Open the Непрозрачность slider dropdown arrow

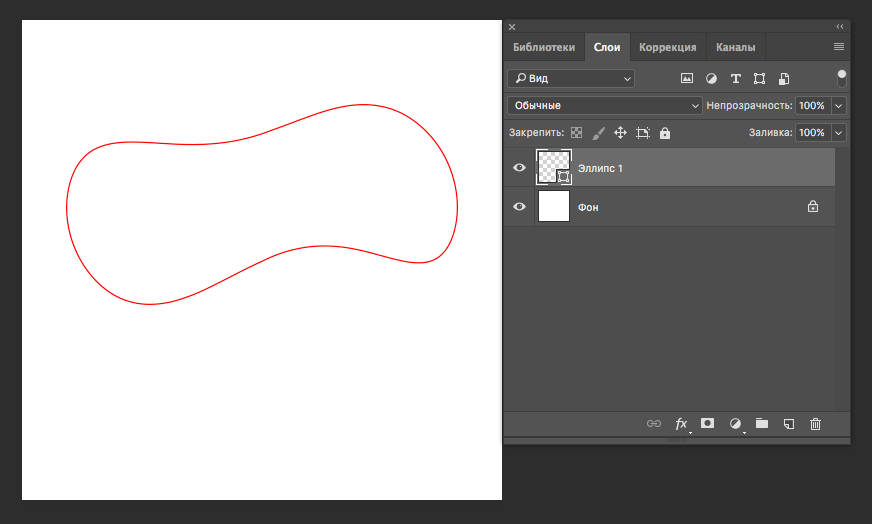[839, 105]
